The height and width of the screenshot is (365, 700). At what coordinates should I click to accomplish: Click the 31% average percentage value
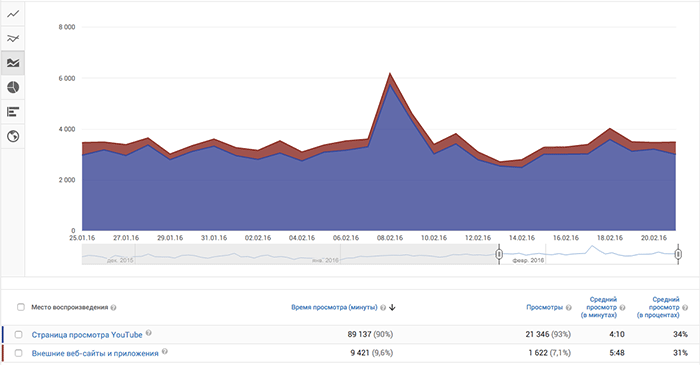[680, 353]
